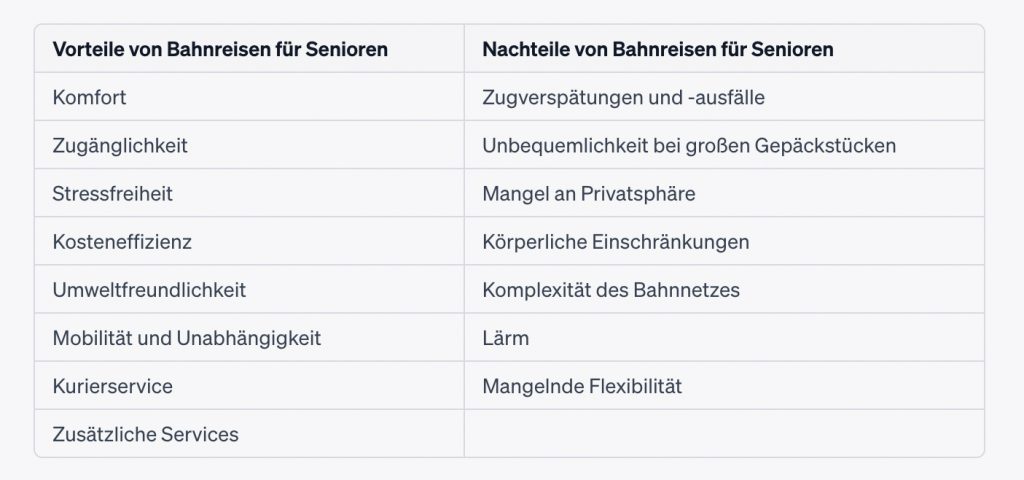Click the 'Zusätzliche Services' cell
This screenshot has height=480, width=1024.
[145, 434]
